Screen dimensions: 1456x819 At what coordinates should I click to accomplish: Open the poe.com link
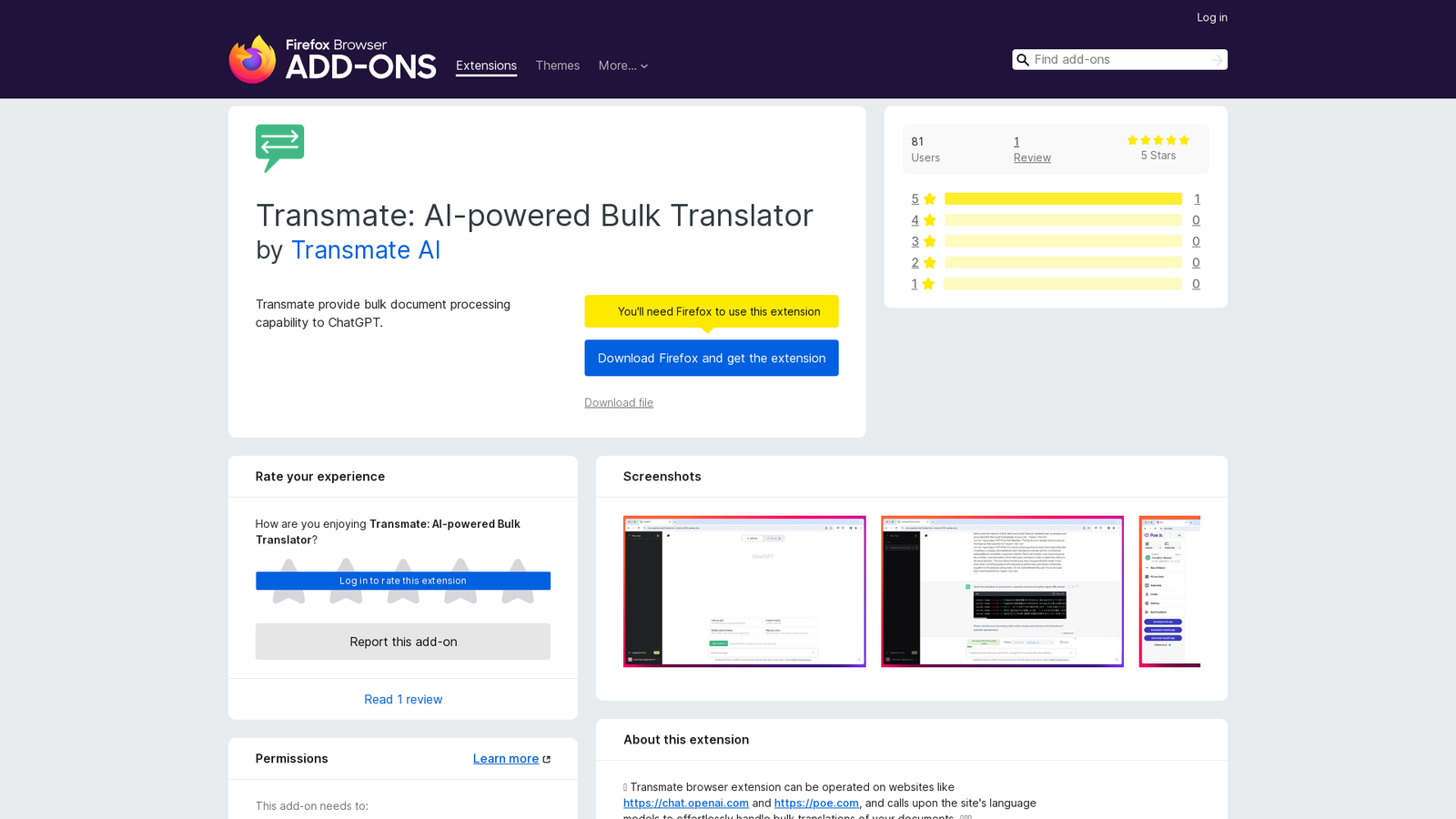pyautogui.click(x=816, y=803)
